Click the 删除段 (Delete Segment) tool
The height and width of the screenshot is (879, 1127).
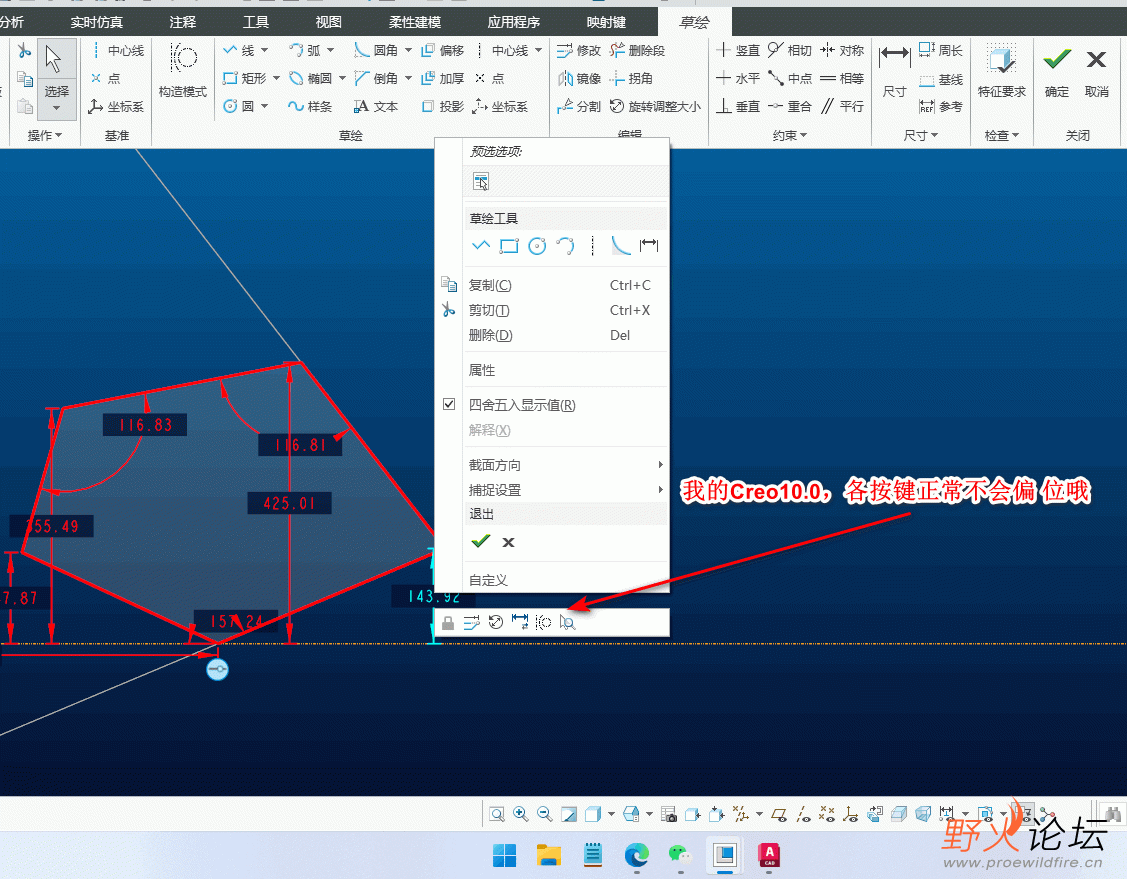[x=638, y=50]
